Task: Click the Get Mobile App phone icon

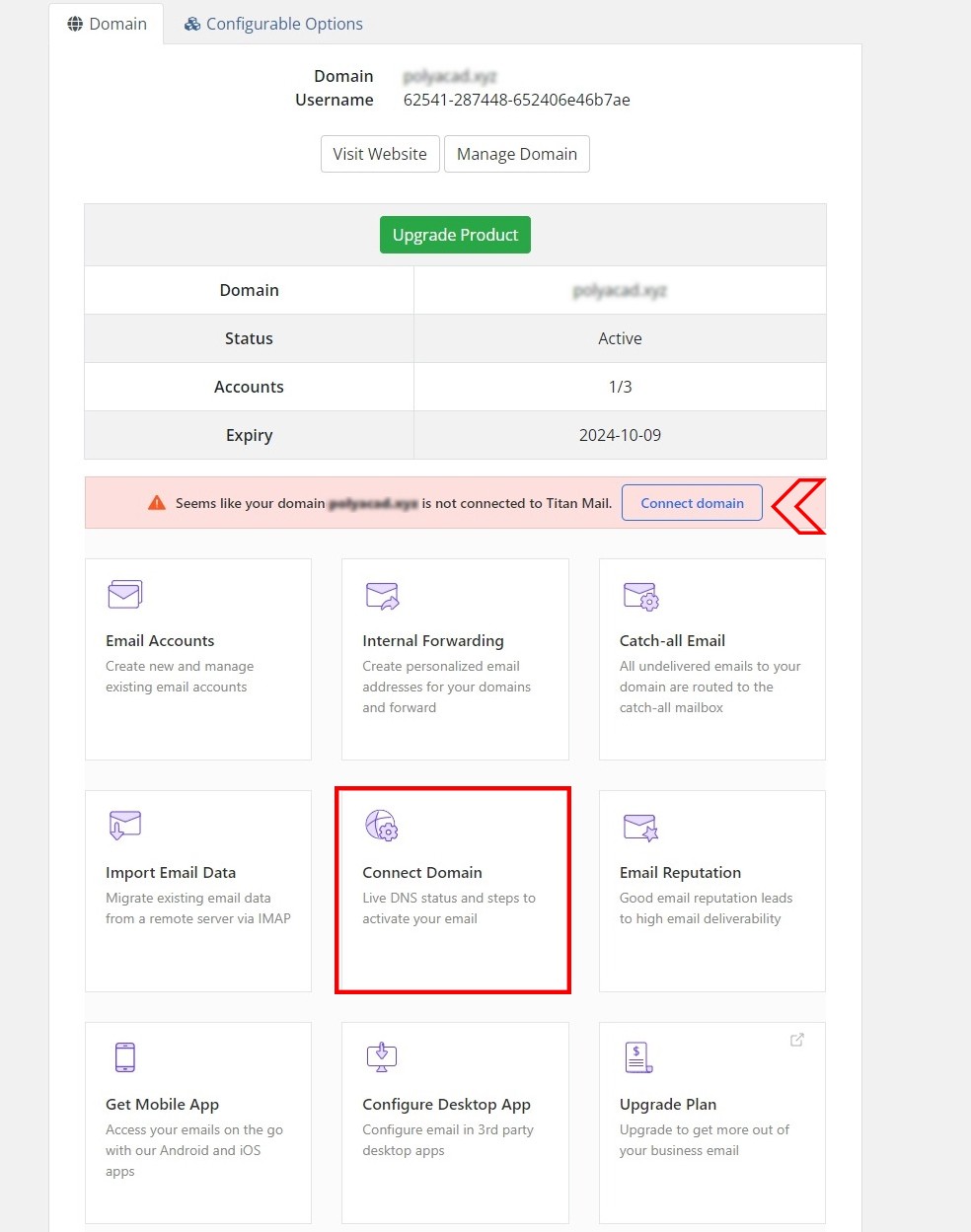Action: click(124, 1056)
